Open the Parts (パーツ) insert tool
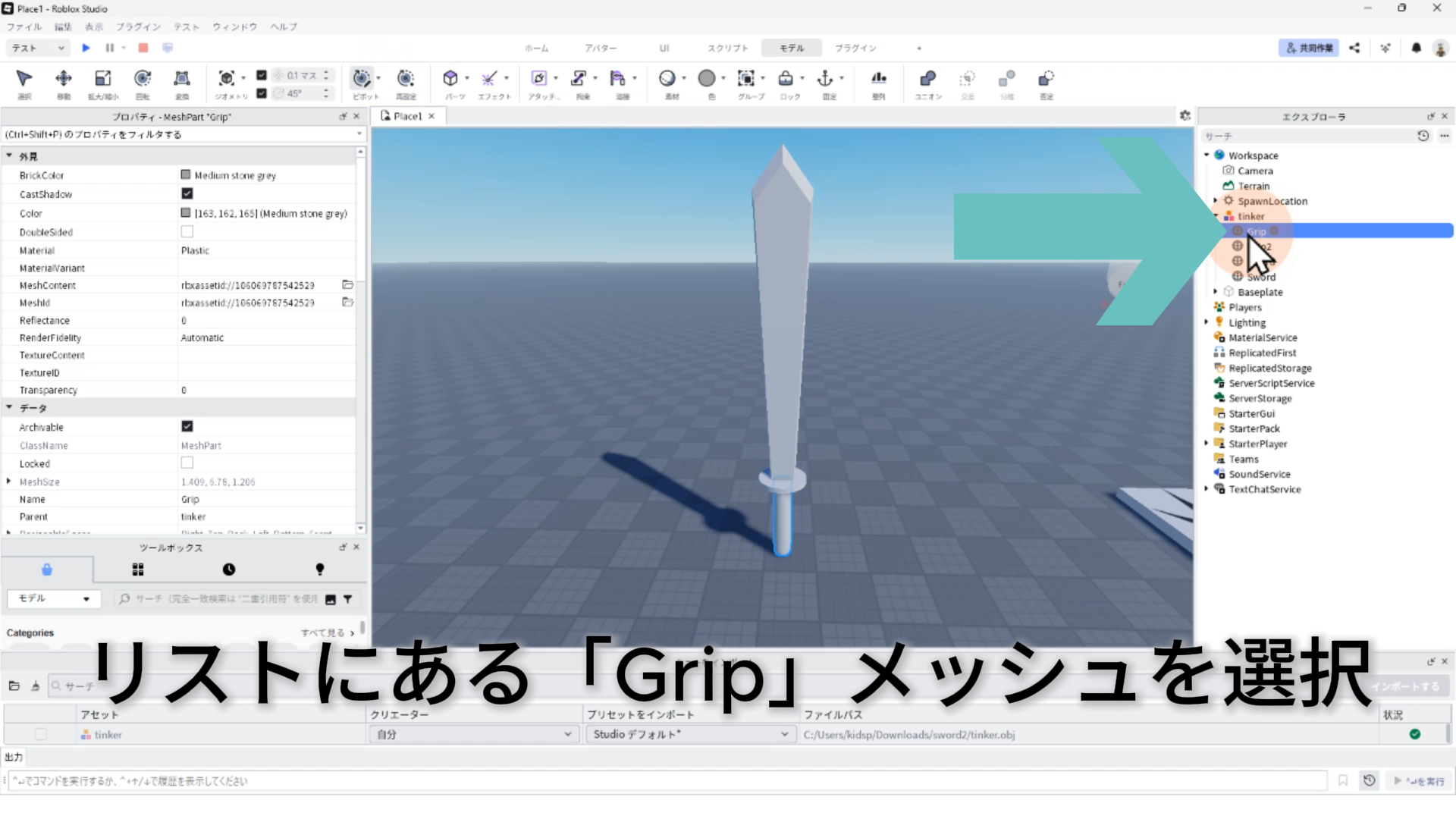The image size is (1456, 819). [x=450, y=79]
